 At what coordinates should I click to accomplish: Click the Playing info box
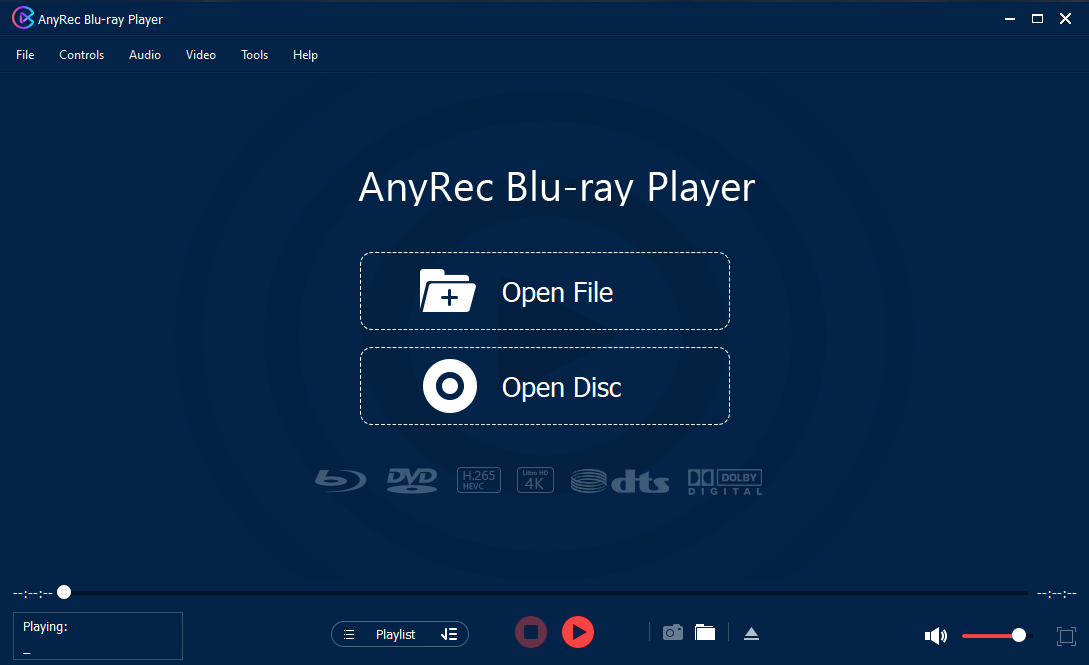[98, 636]
